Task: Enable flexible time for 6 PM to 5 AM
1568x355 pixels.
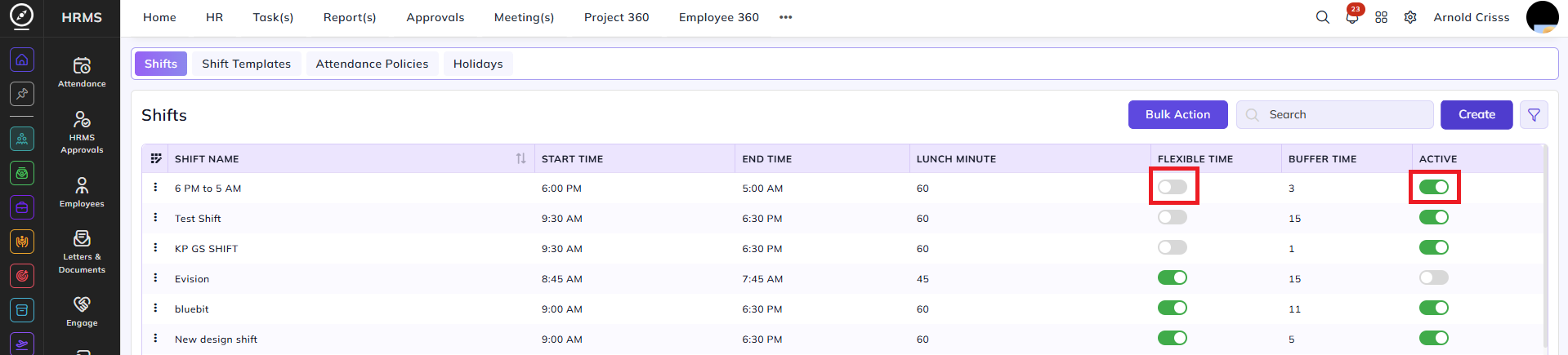Action: pyautogui.click(x=1173, y=187)
